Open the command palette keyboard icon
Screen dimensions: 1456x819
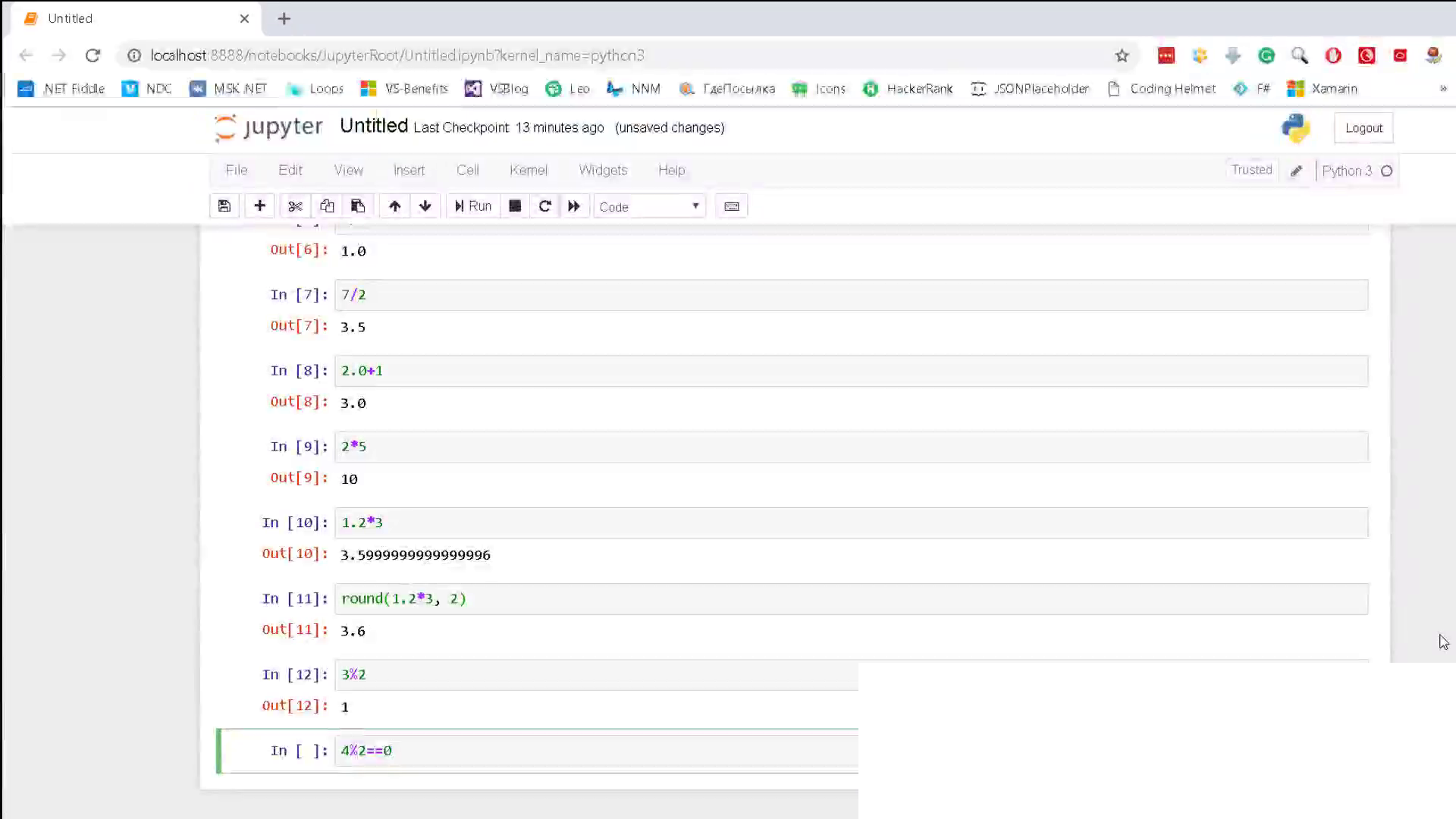click(731, 206)
